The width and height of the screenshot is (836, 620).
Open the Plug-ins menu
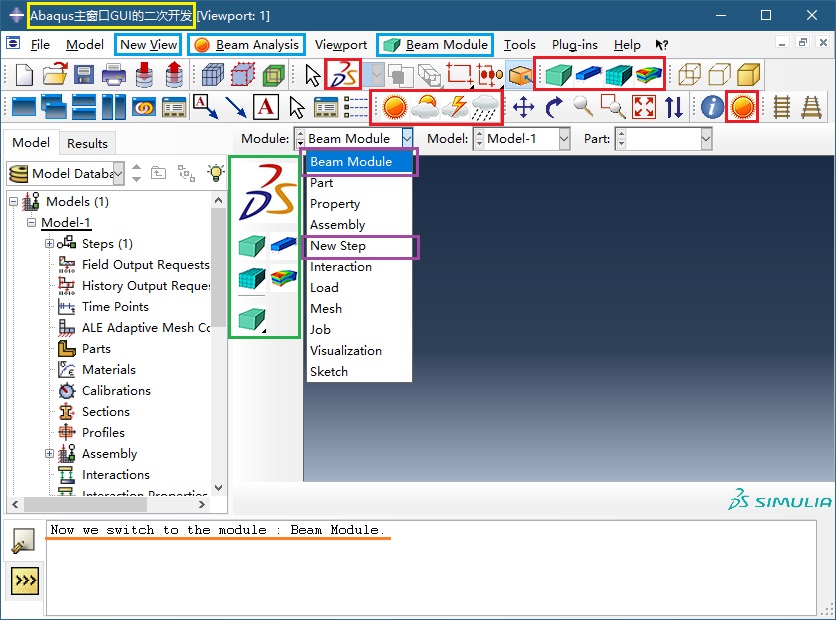pos(574,45)
